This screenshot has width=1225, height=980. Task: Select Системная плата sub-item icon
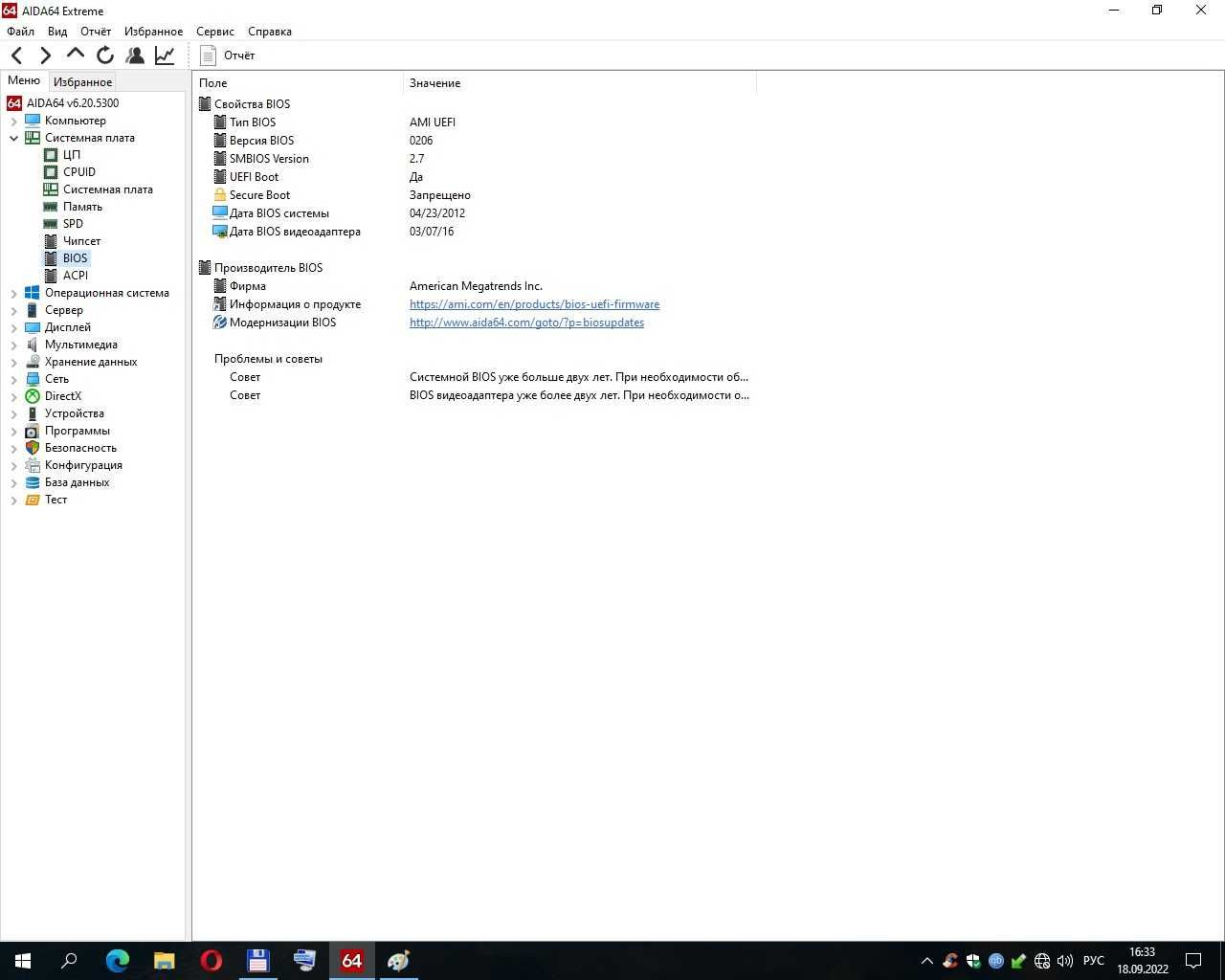[x=51, y=189]
